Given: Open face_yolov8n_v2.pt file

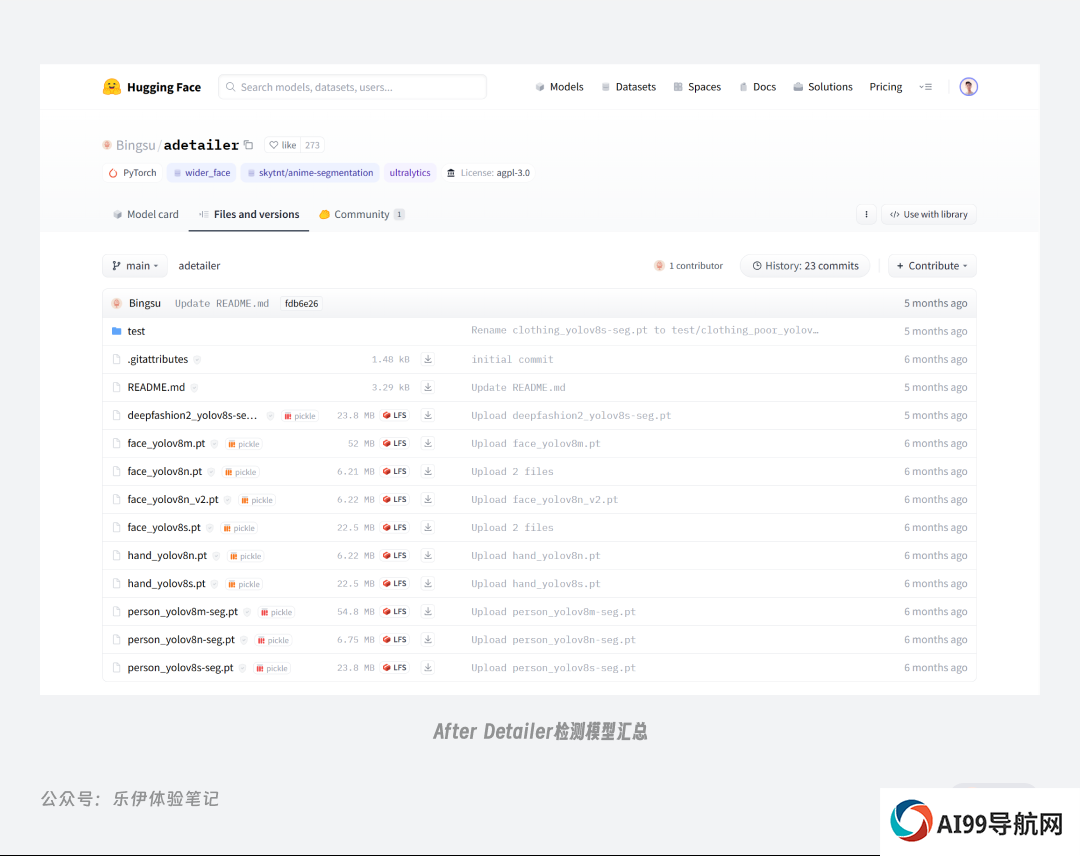Looking at the screenshot, I should click(173, 499).
